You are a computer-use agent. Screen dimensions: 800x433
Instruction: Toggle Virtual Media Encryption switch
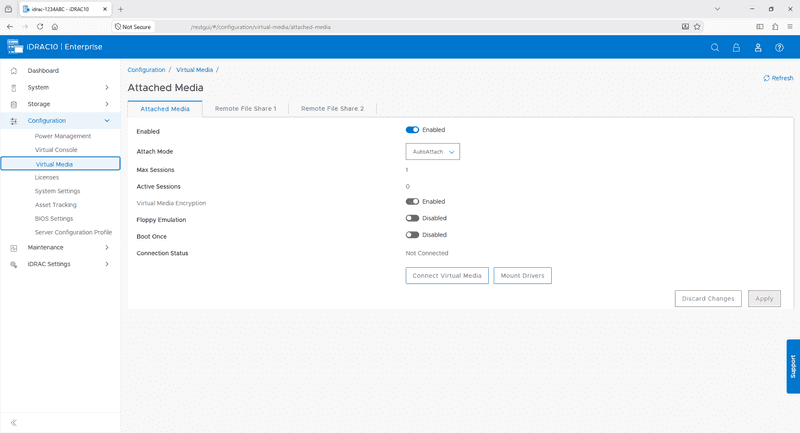pos(412,201)
